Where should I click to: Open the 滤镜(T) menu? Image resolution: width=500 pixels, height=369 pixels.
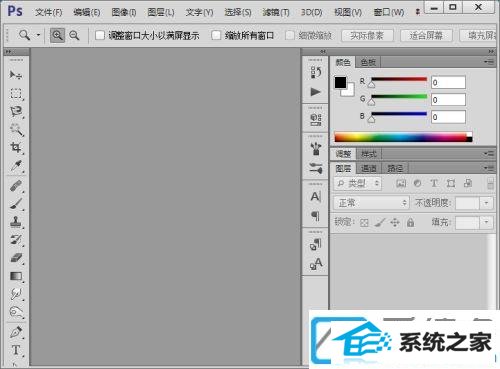pyautogui.click(x=276, y=13)
